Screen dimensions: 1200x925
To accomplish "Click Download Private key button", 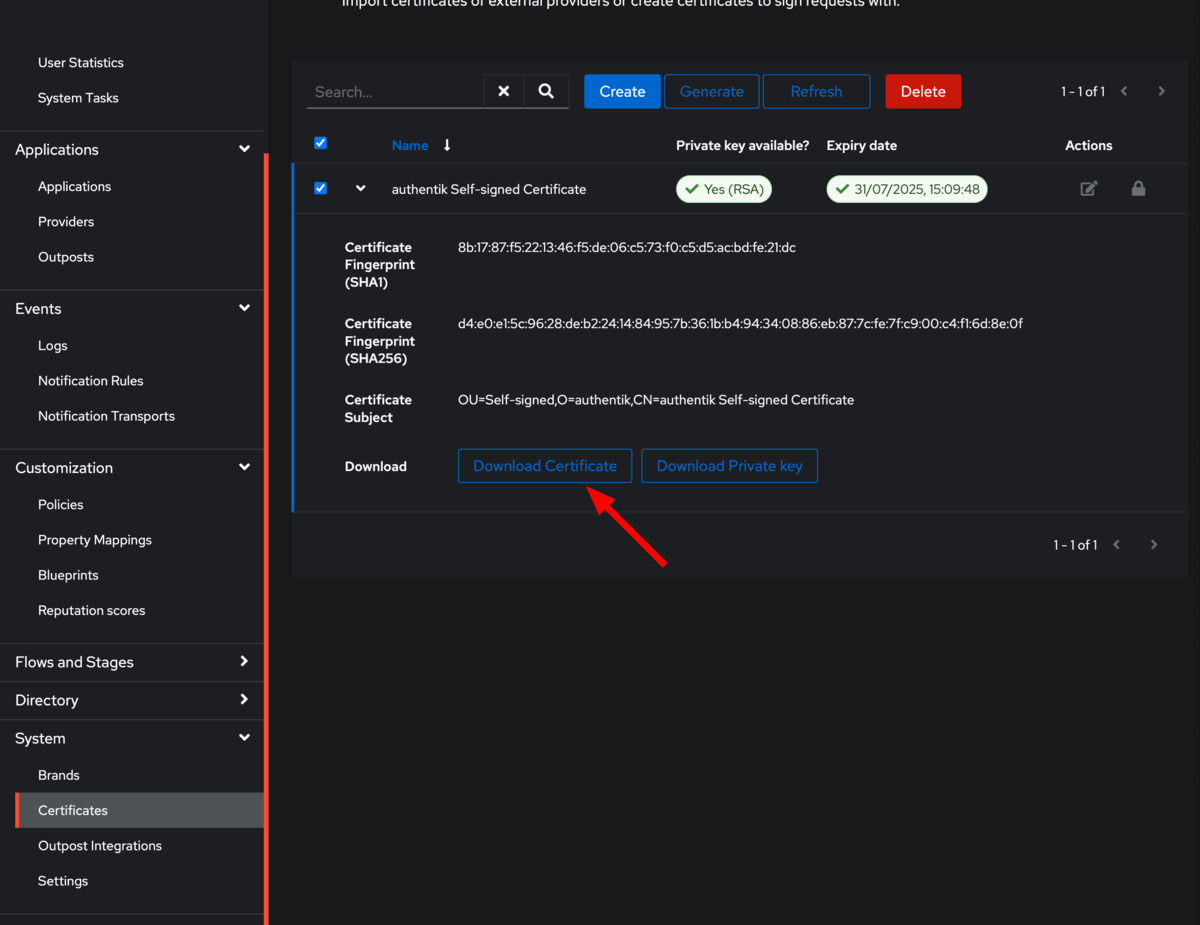I will pos(730,466).
